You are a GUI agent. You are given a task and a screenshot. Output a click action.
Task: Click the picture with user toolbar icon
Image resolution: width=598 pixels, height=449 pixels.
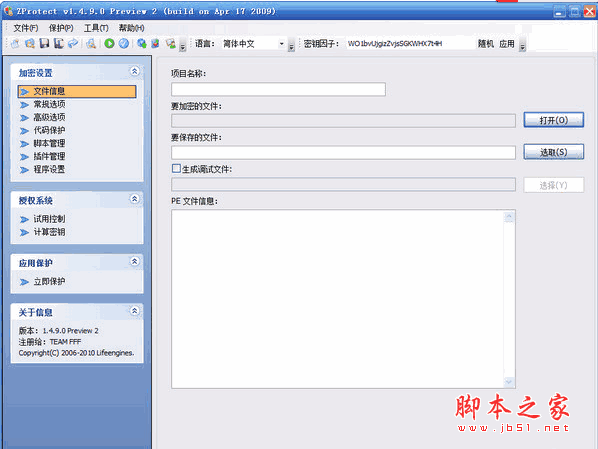[x=170, y=43]
